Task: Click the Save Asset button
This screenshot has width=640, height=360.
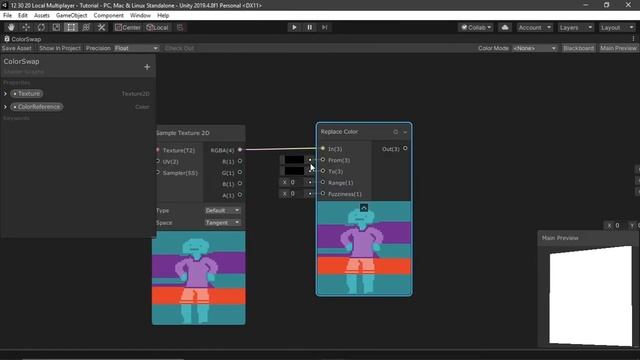Action: tap(17, 48)
